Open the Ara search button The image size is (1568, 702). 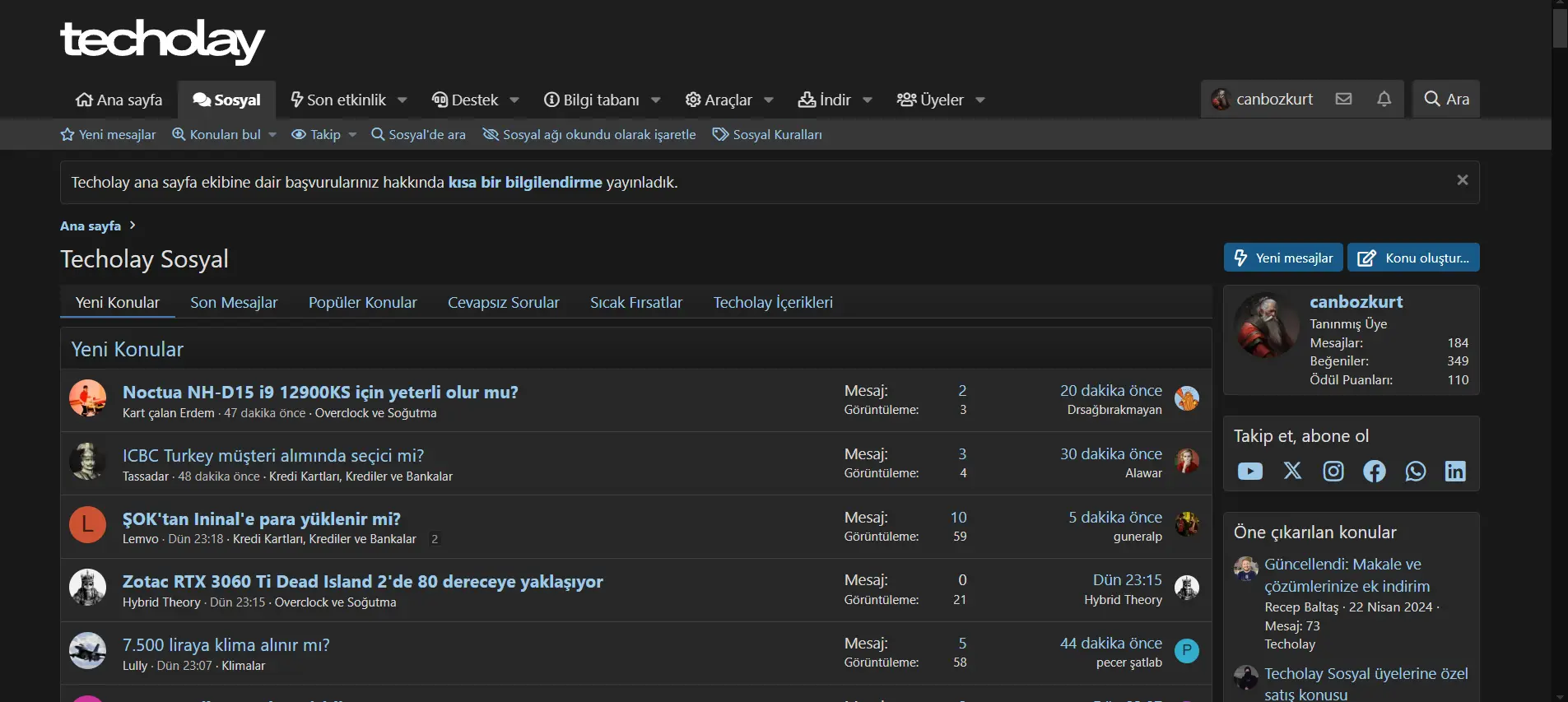click(x=1446, y=99)
